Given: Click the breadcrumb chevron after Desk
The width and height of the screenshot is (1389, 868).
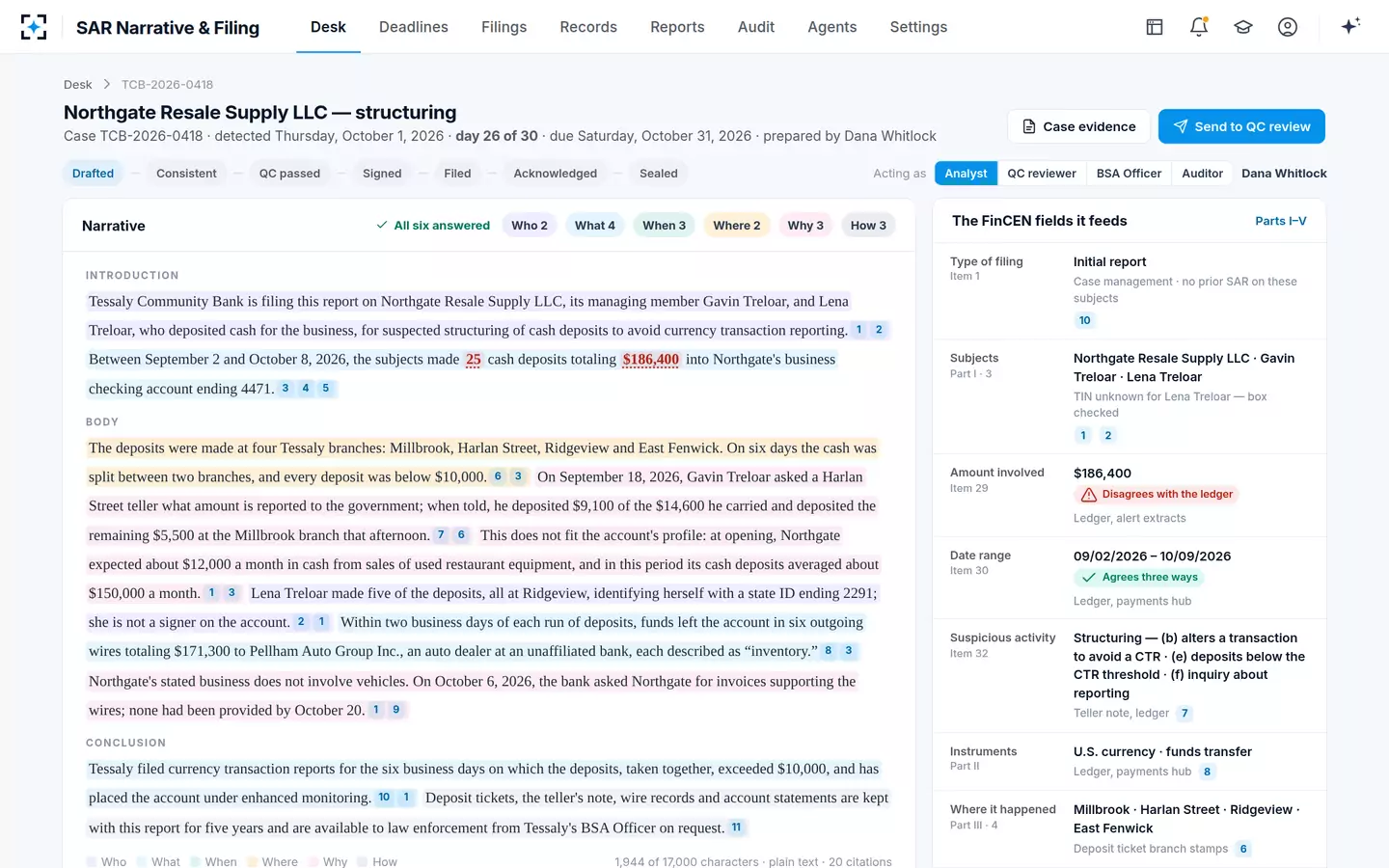Looking at the screenshot, I should point(107,85).
